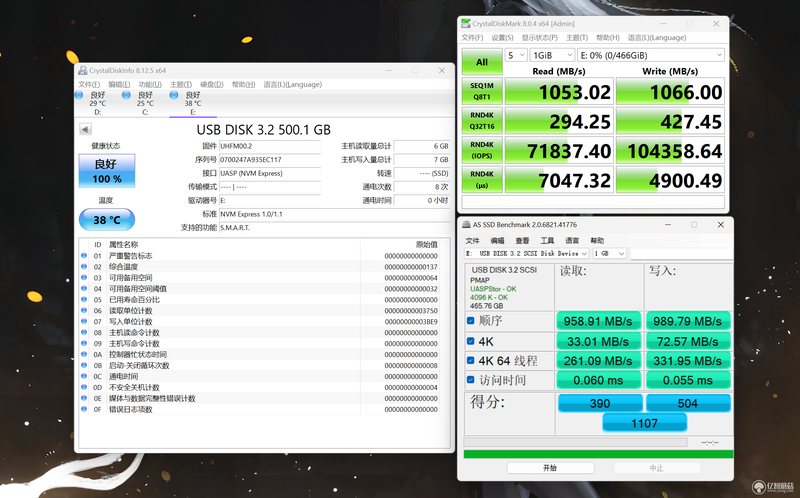Click the CrystalDiskMark title bar app icon
This screenshot has width=800, height=498.
466,23
